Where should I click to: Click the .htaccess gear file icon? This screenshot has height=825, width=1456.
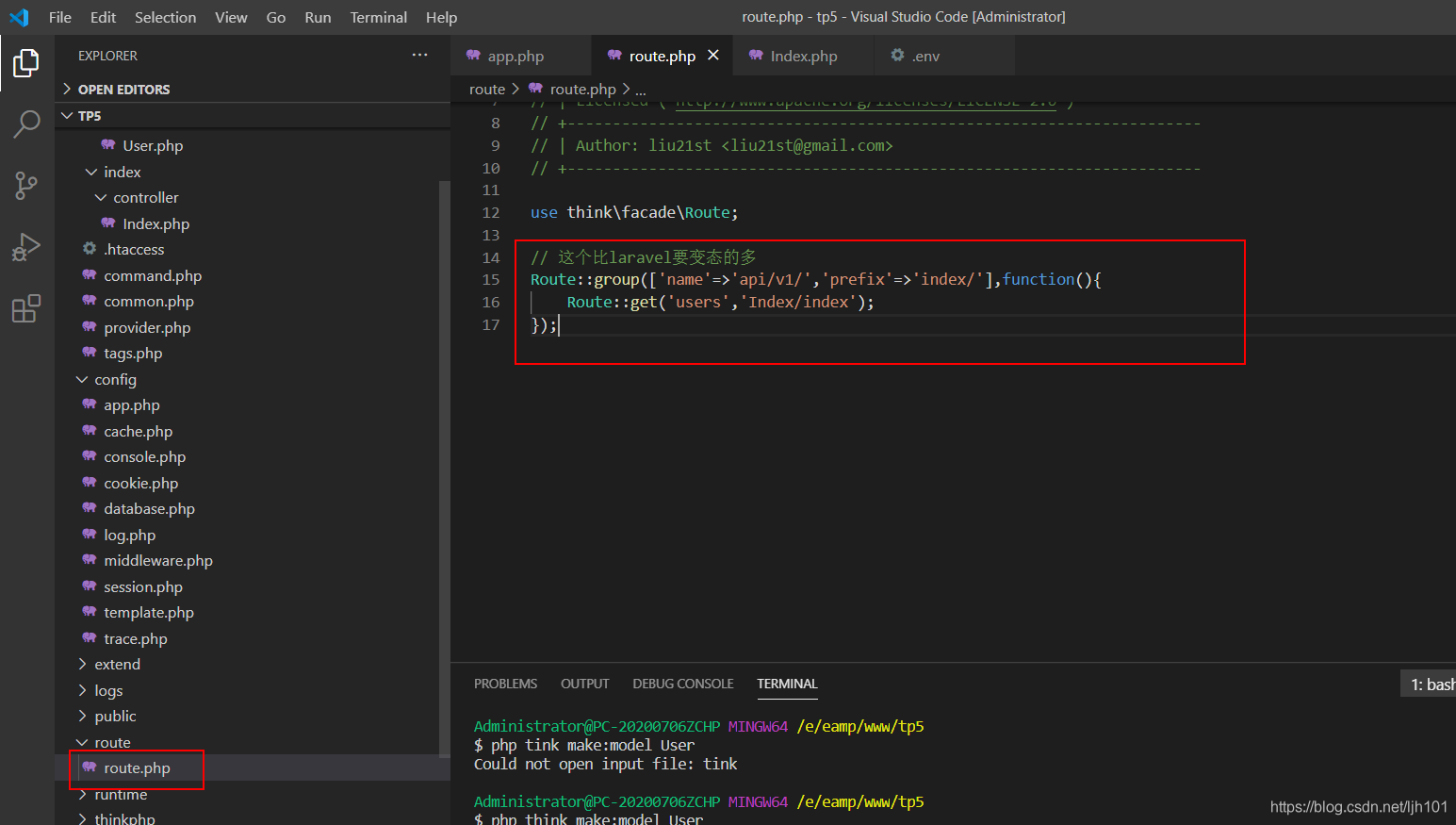pos(90,249)
